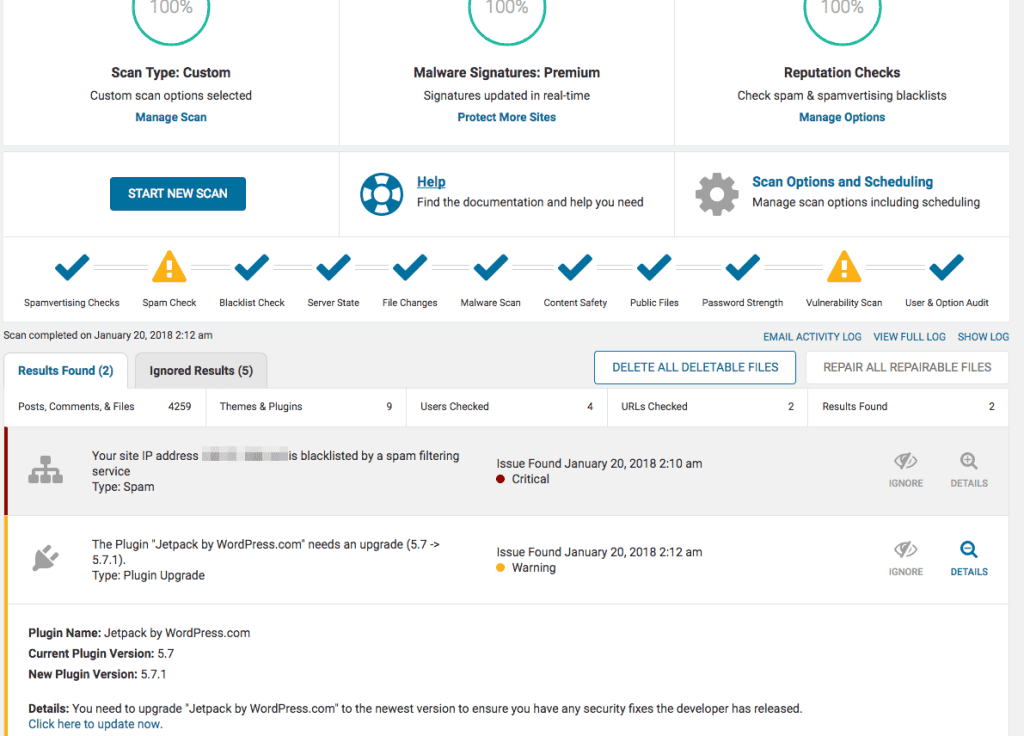1024x736 pixels.
Task: Ignore the blacklisted IP address issue
Action: click(906, 470)
